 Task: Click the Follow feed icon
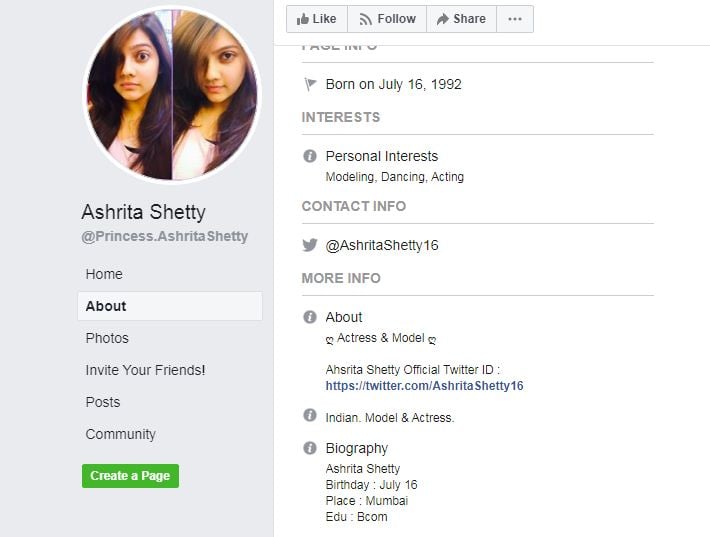click(365, 19)
